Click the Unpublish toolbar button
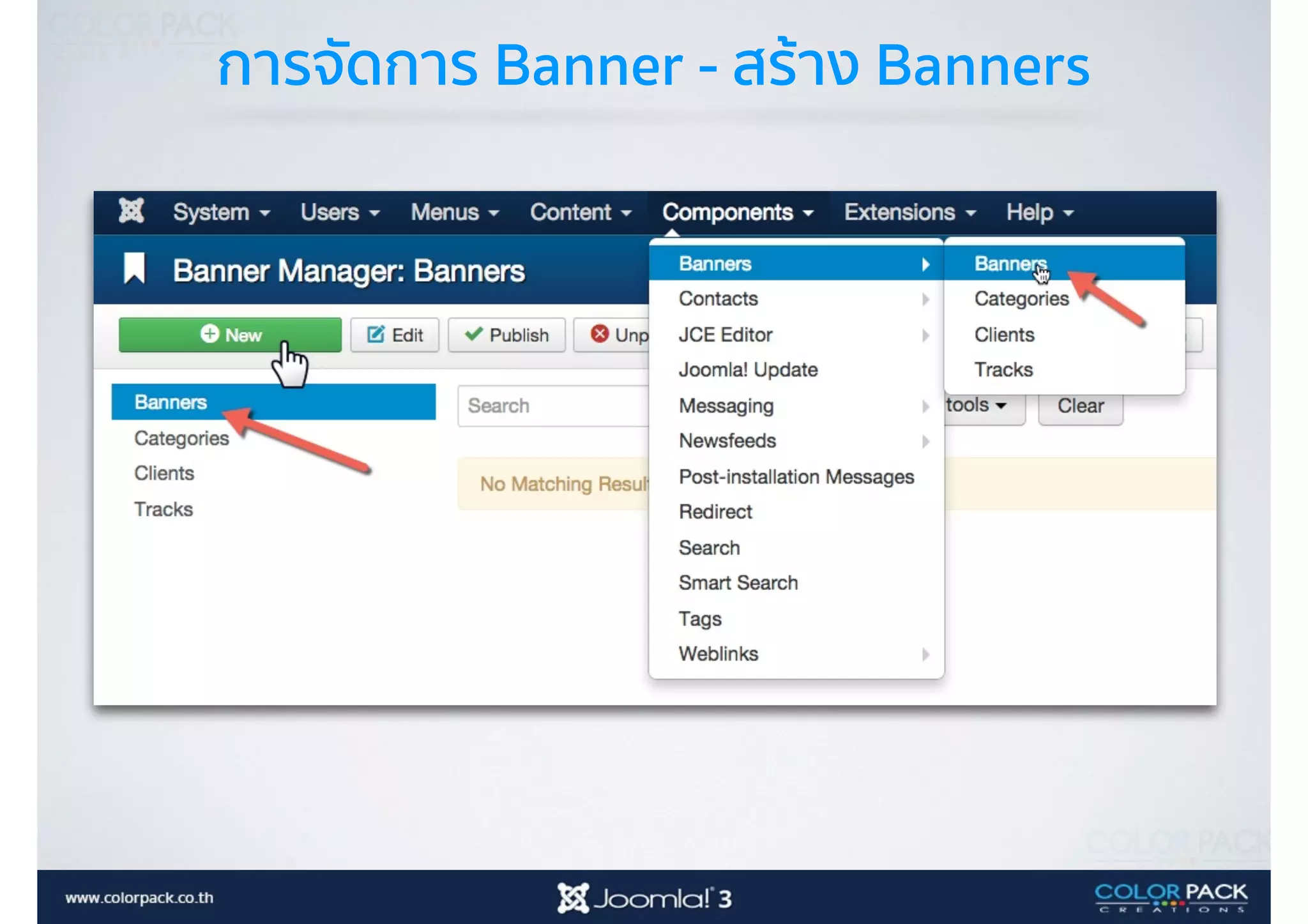The image size is (1308, 924). 611,335
